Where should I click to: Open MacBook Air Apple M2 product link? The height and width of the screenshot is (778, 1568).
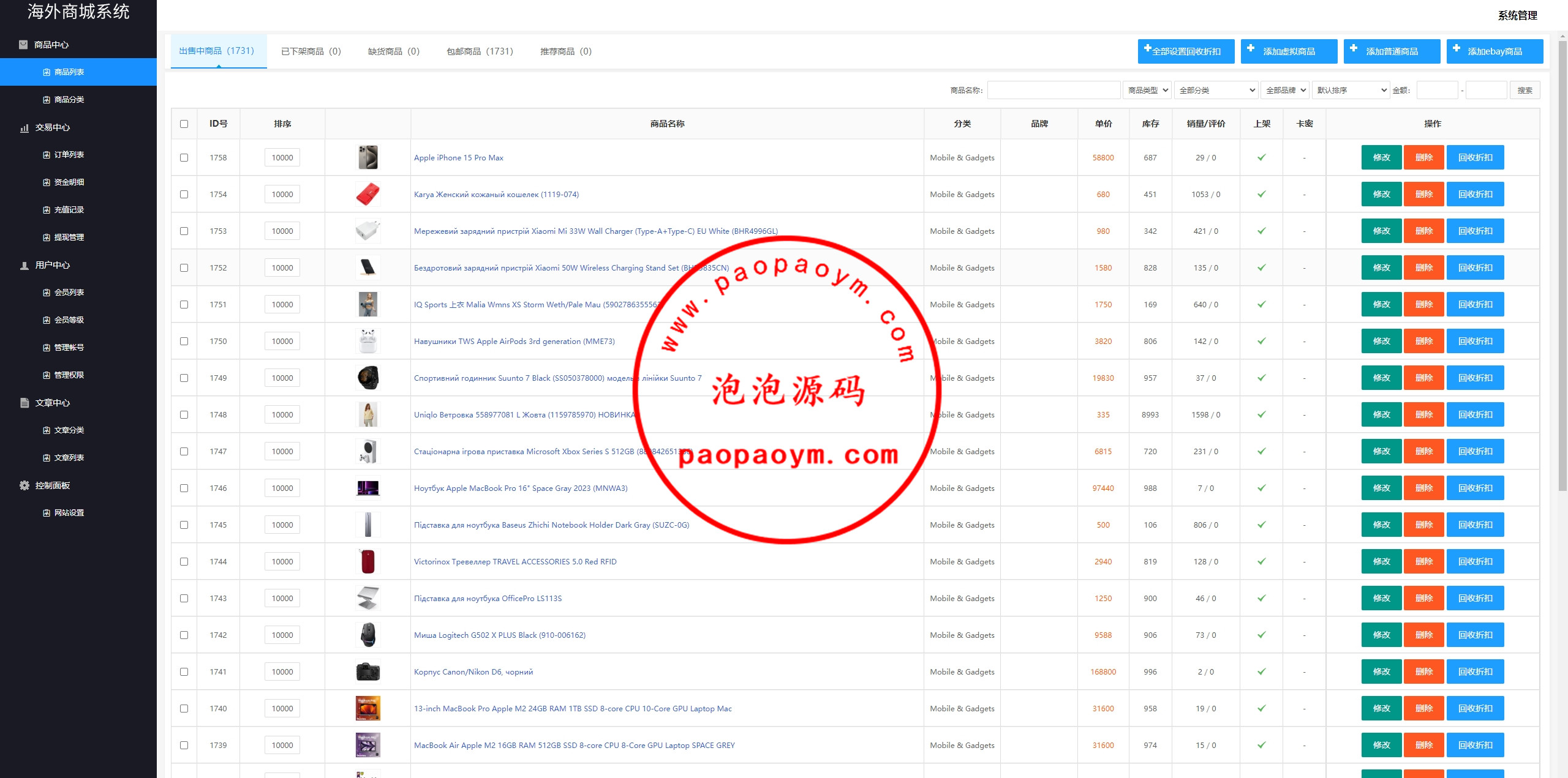[x=575, y=745]
